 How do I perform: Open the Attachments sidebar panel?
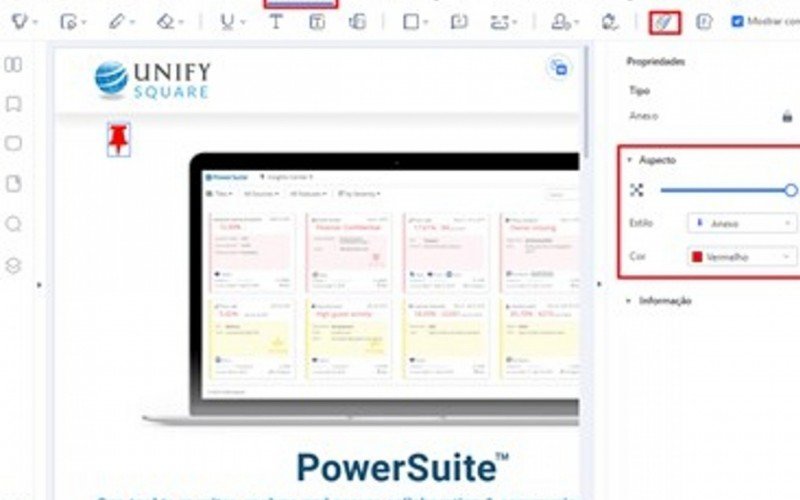click(x=13, y=184)
